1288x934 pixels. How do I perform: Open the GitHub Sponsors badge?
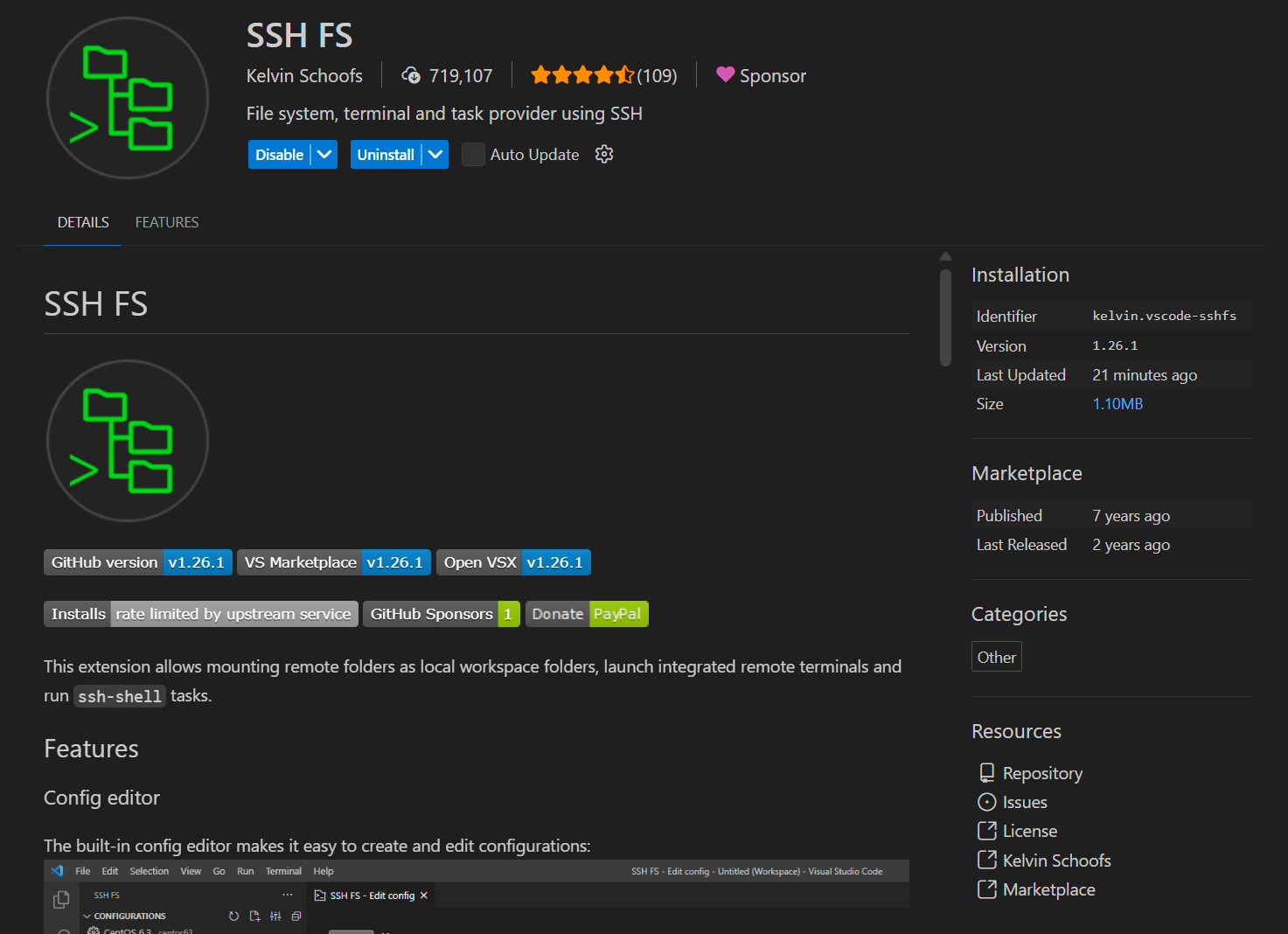[442, 614]
